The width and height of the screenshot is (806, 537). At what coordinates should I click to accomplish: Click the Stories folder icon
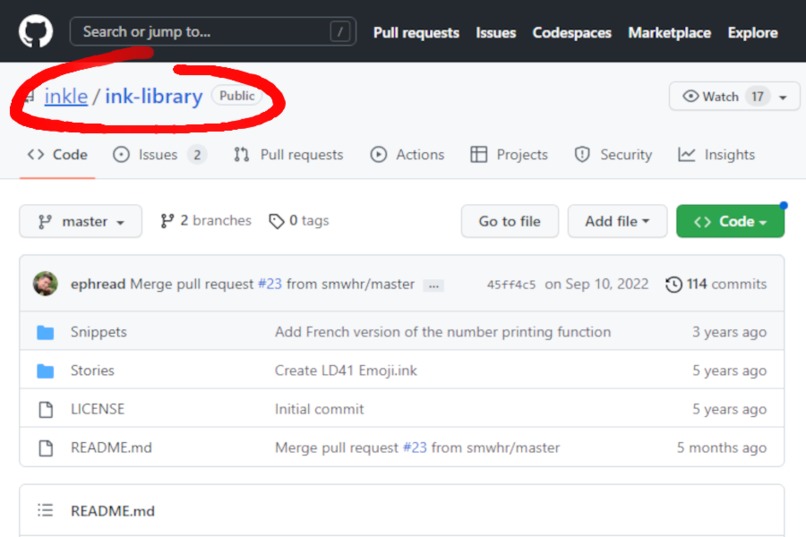(x=45, y=371)
